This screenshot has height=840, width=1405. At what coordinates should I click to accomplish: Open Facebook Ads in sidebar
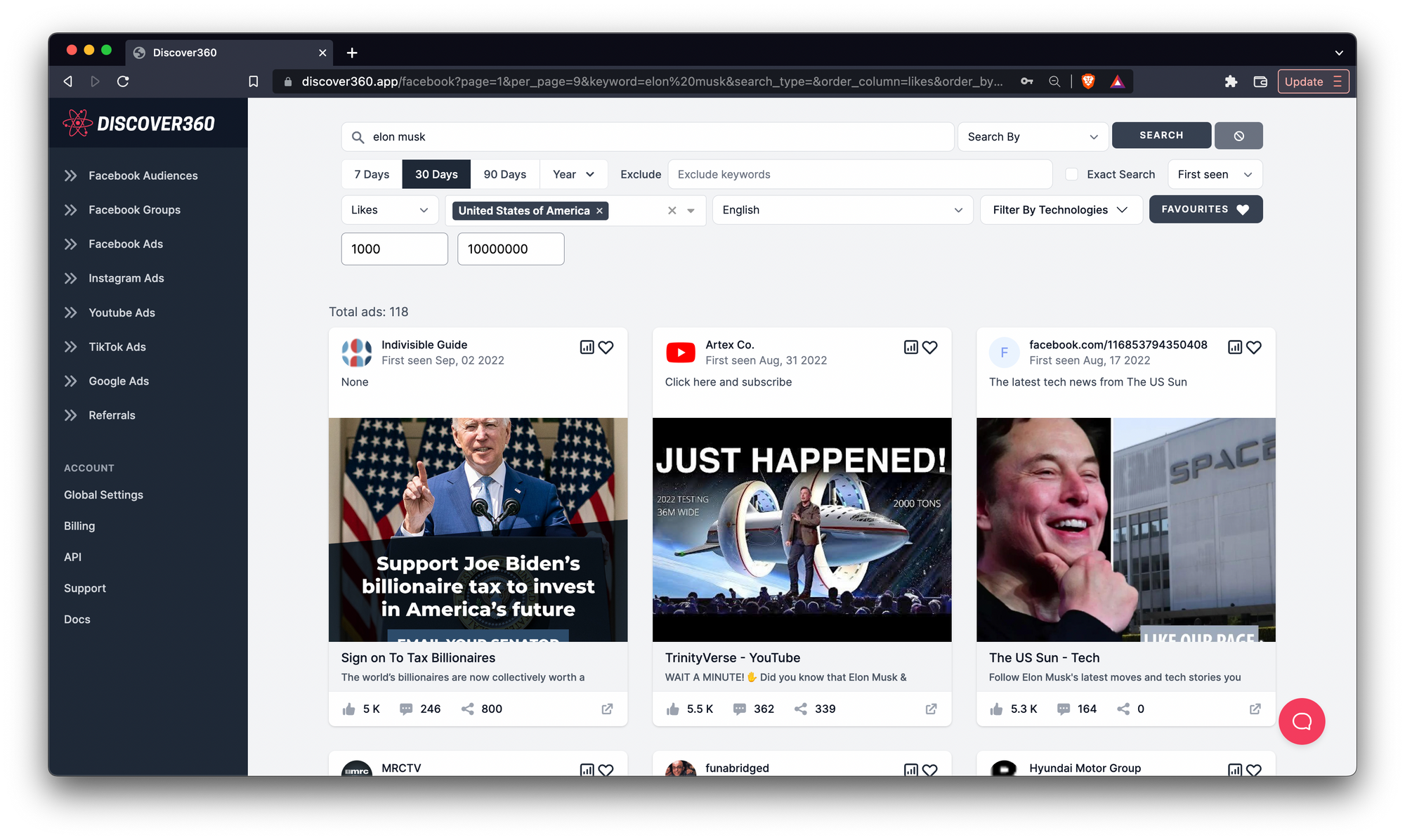(126, 244)
